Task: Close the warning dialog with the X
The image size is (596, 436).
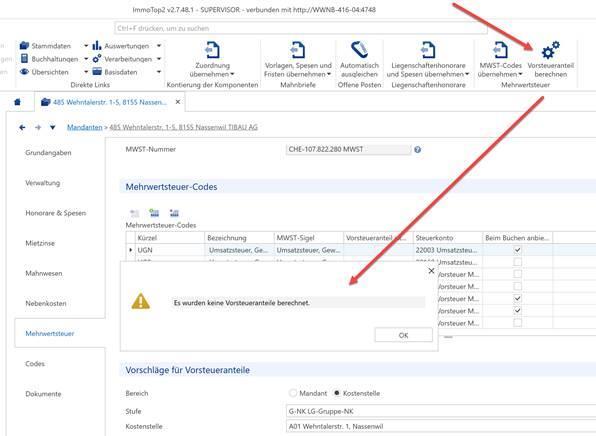Action: pos(431,271)
